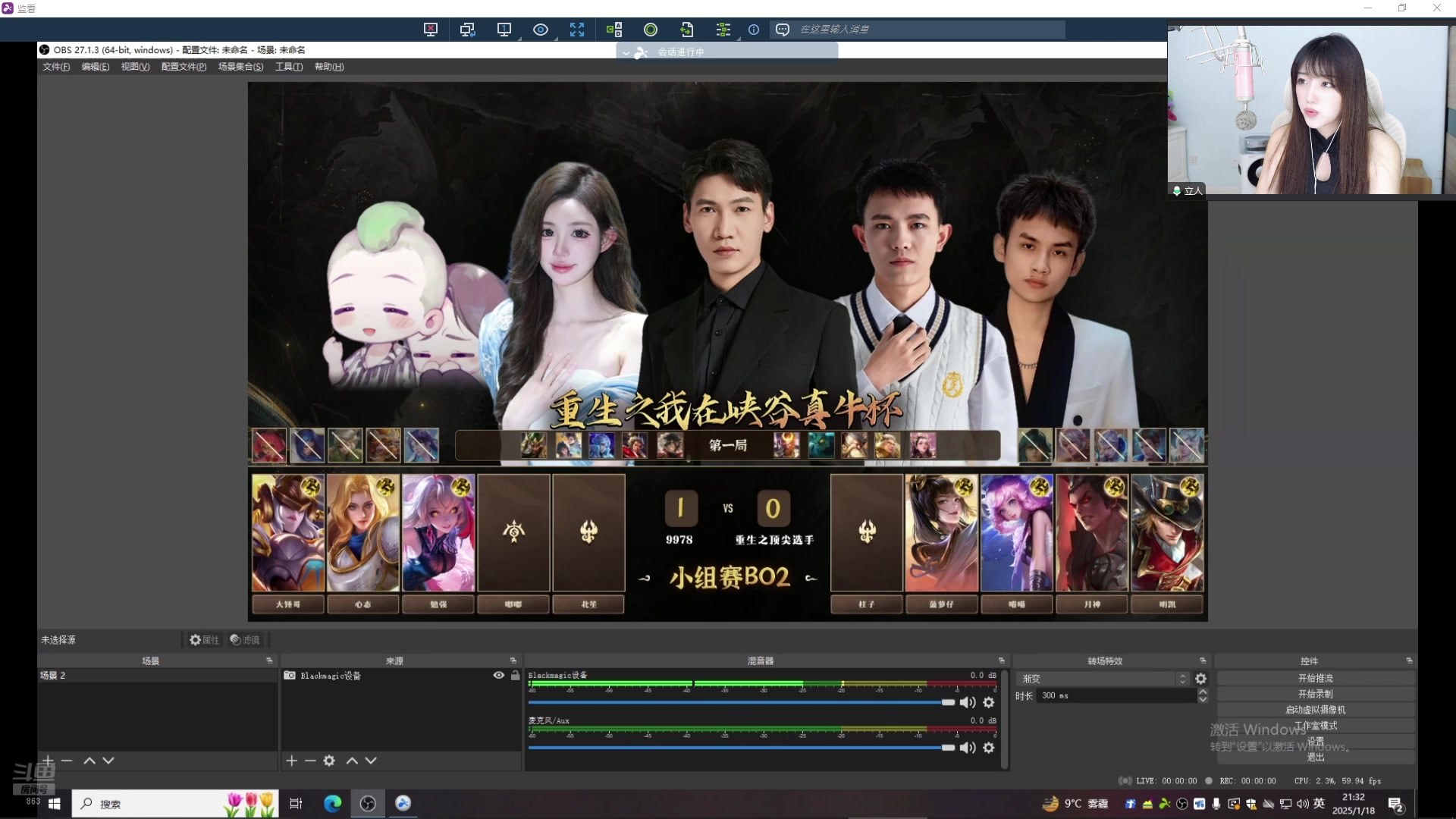Pop out the 控件 dock panel

pyautogui.click(x=1409, y=661)
